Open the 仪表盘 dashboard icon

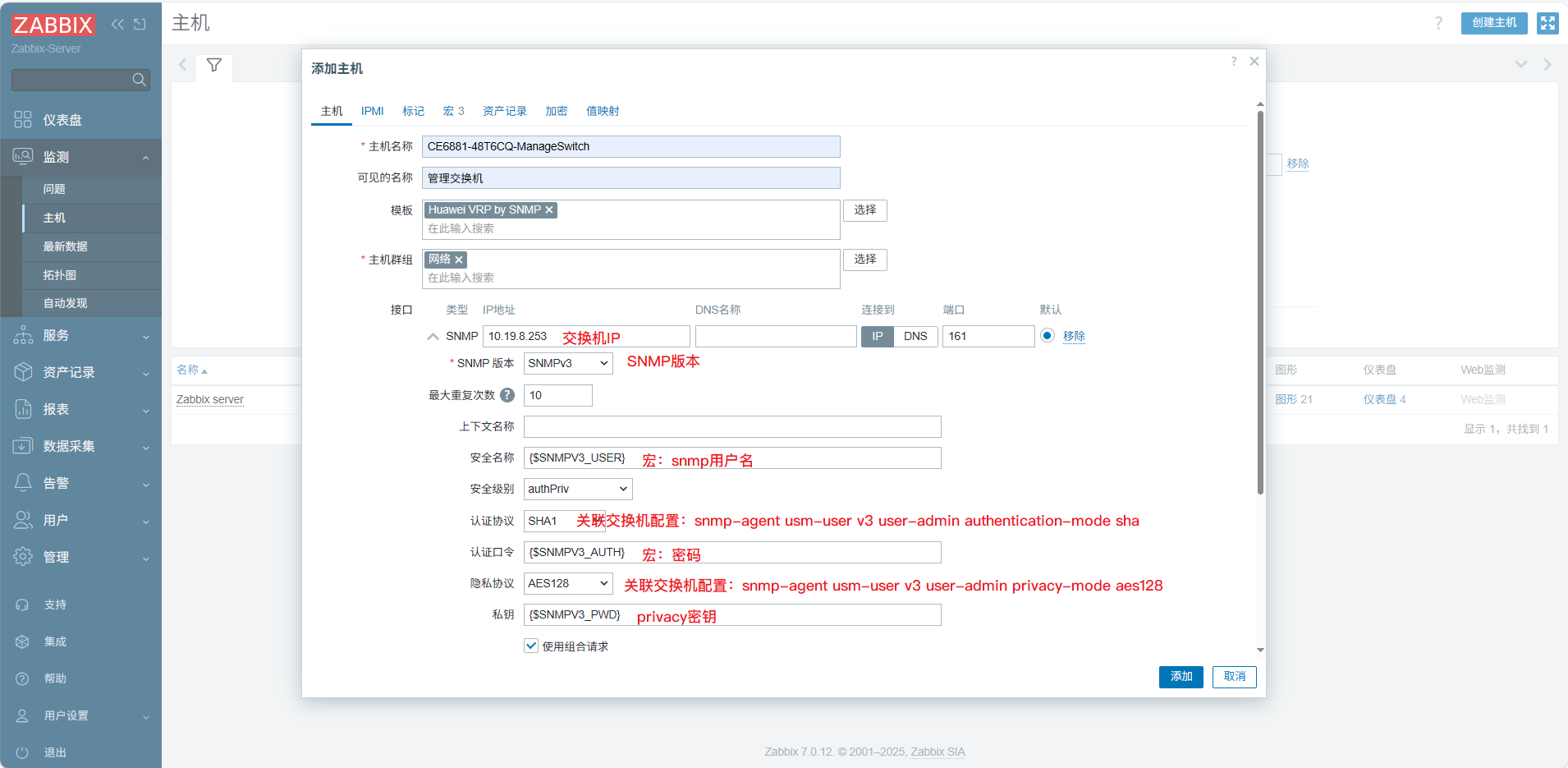point(23,120)
